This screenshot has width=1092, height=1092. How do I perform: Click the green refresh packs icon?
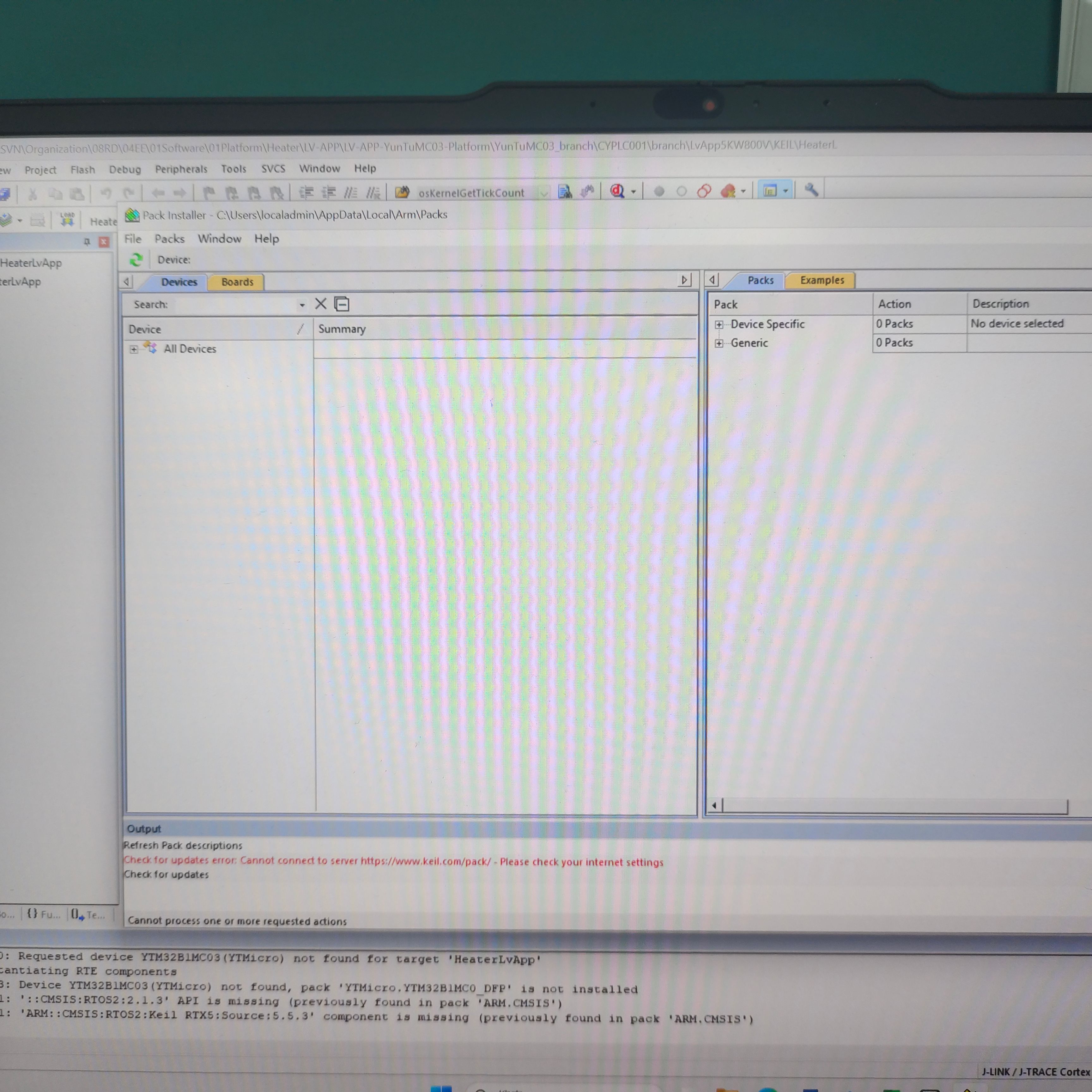(136, 259)
